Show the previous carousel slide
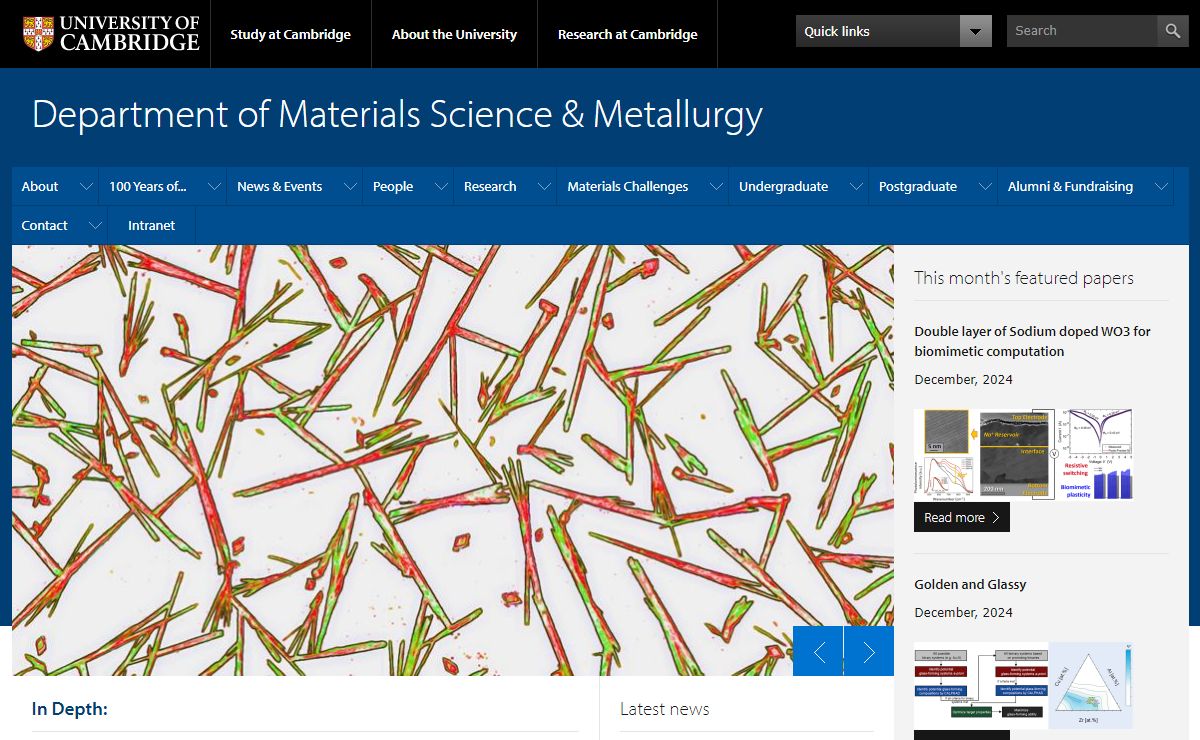This screenshot has height=740, width=1200. point(818,652)
